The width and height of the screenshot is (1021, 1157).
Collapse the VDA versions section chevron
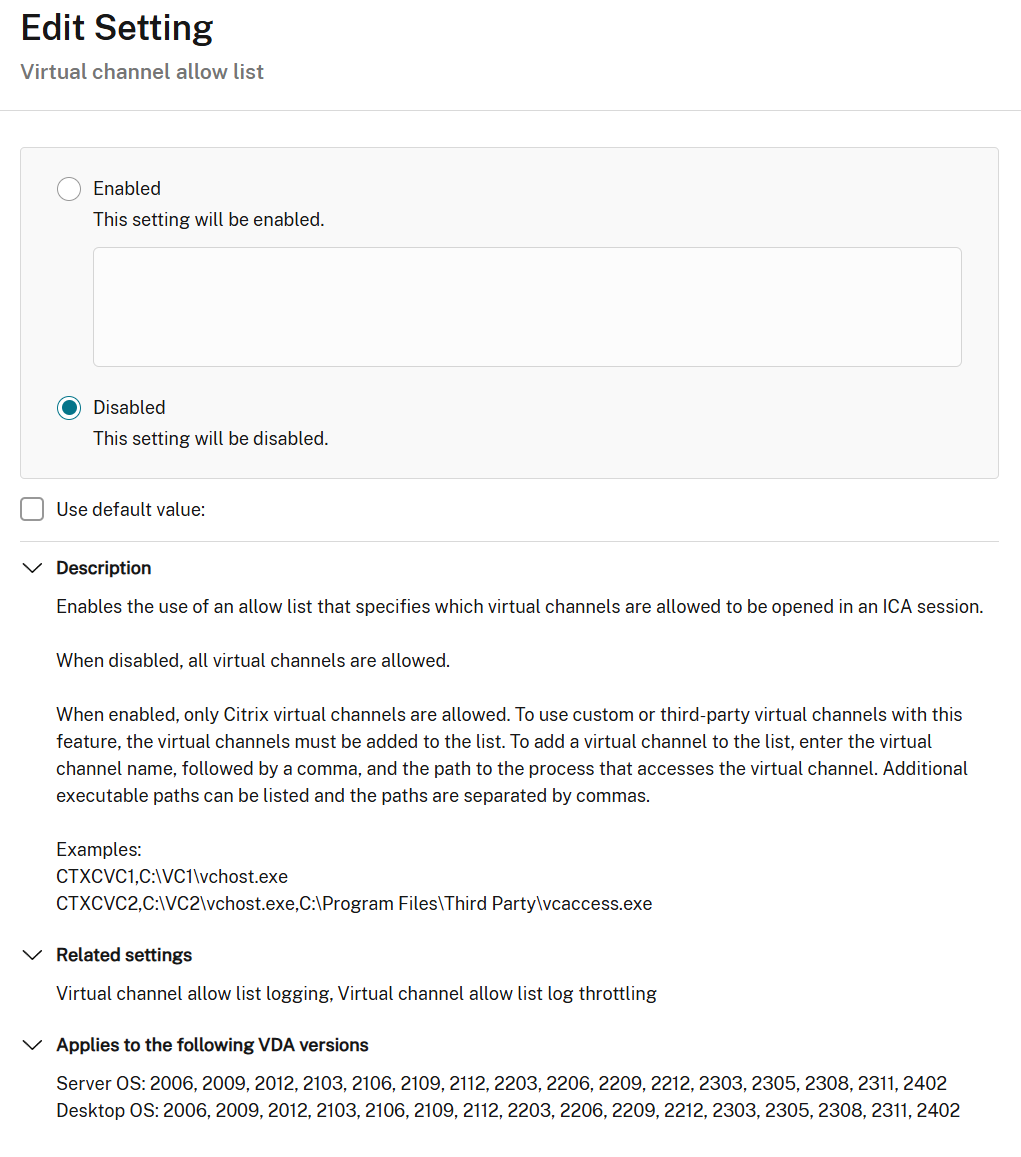pos(33,1045)
